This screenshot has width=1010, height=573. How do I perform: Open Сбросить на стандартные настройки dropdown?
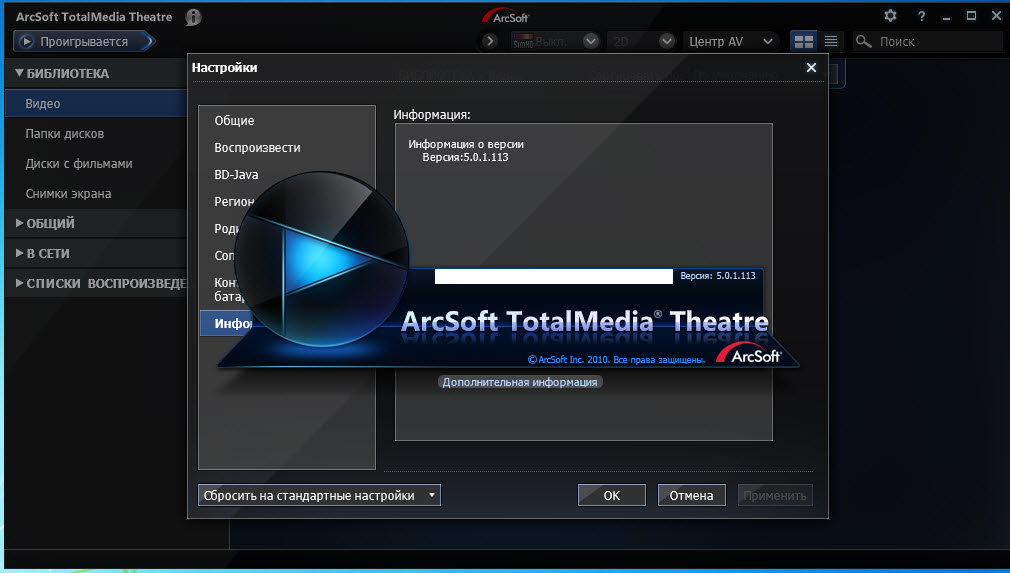pyautogui.click(x=319, y=496)
